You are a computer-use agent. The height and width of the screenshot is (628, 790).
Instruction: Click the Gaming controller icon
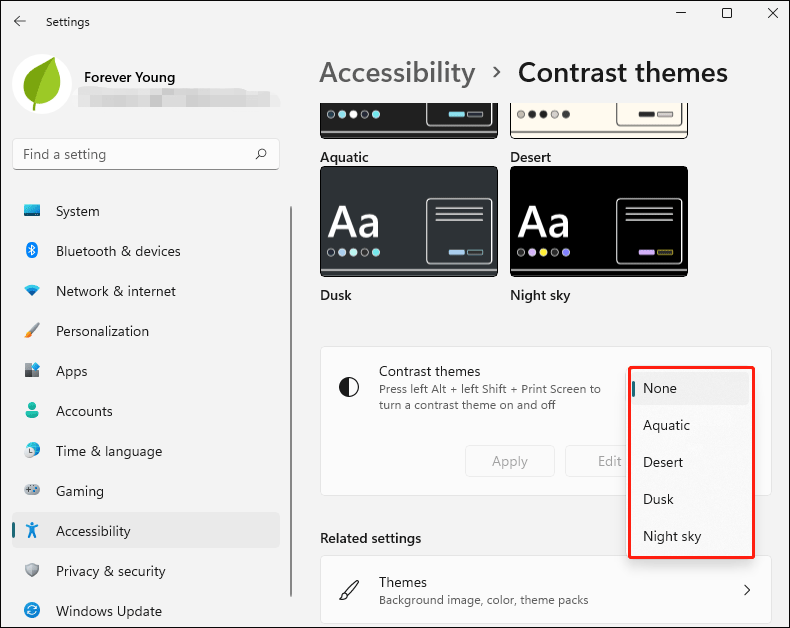point(32,490)
